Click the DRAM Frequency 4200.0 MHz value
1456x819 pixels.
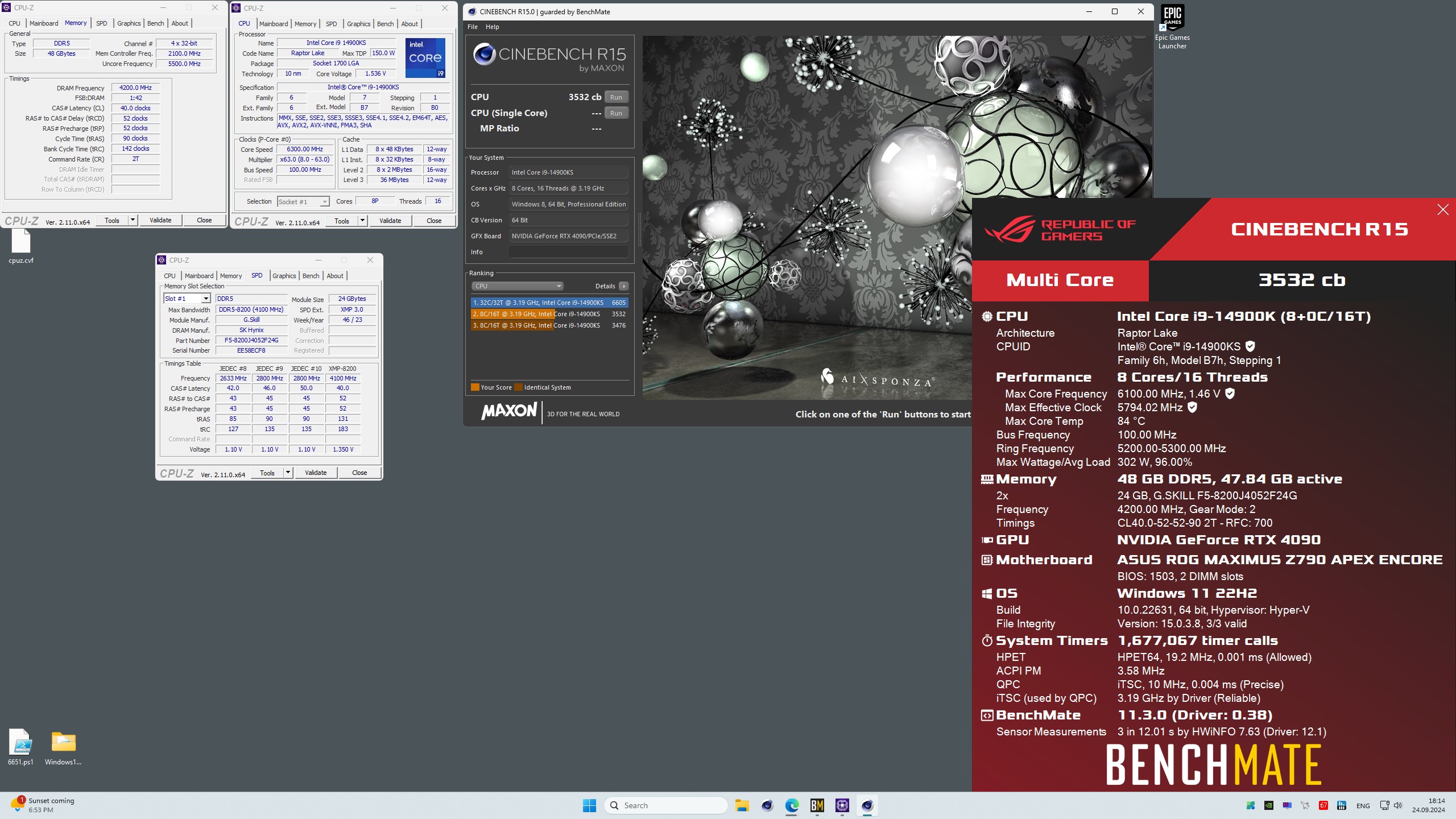point(135,88)
